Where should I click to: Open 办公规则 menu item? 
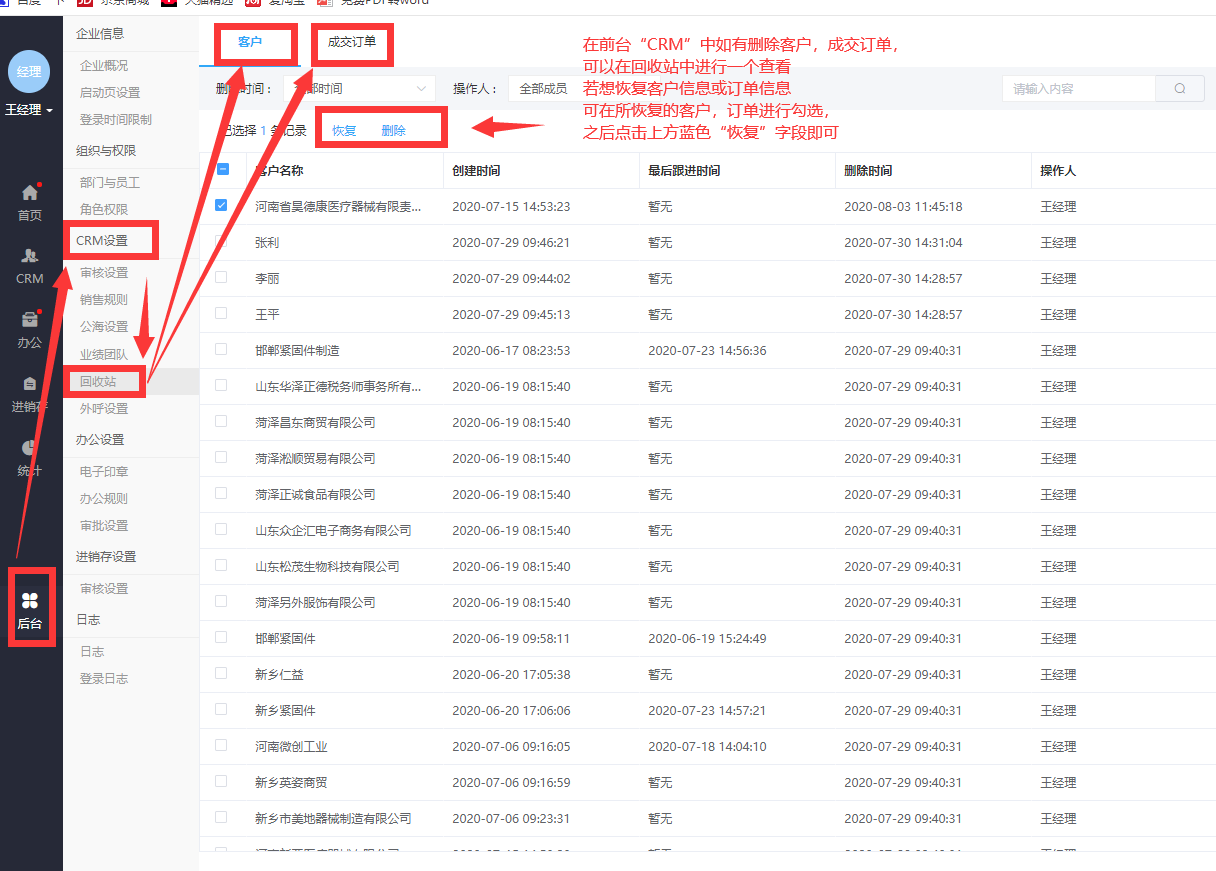click(x=104, y=498)
